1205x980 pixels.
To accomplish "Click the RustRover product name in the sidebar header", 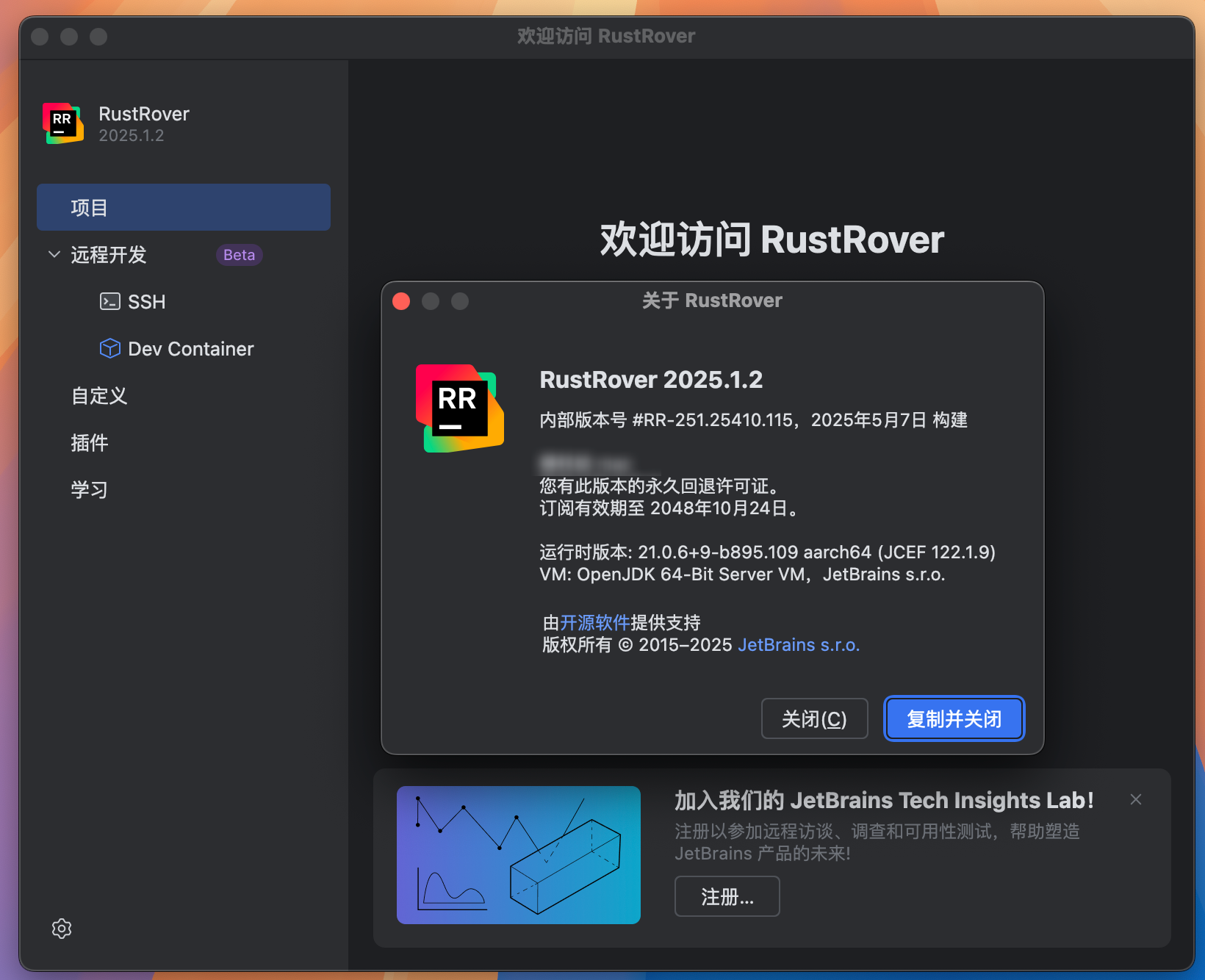I will click(144, 114).
